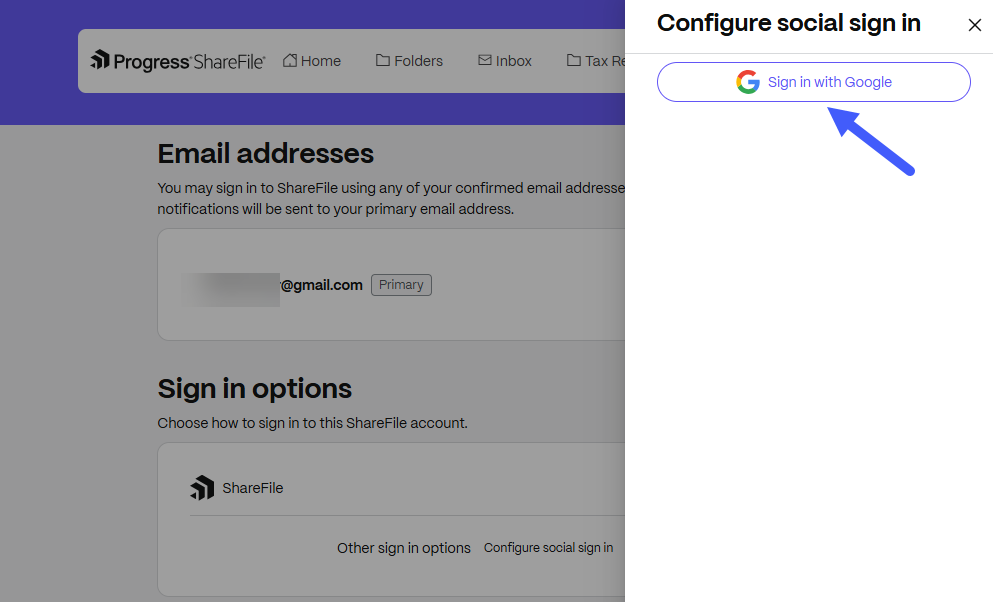This screenshot has height=602, width=993.
Task: Select the ShareFile sign in option label
Action: pyautogui.click(x=253, y=488)
